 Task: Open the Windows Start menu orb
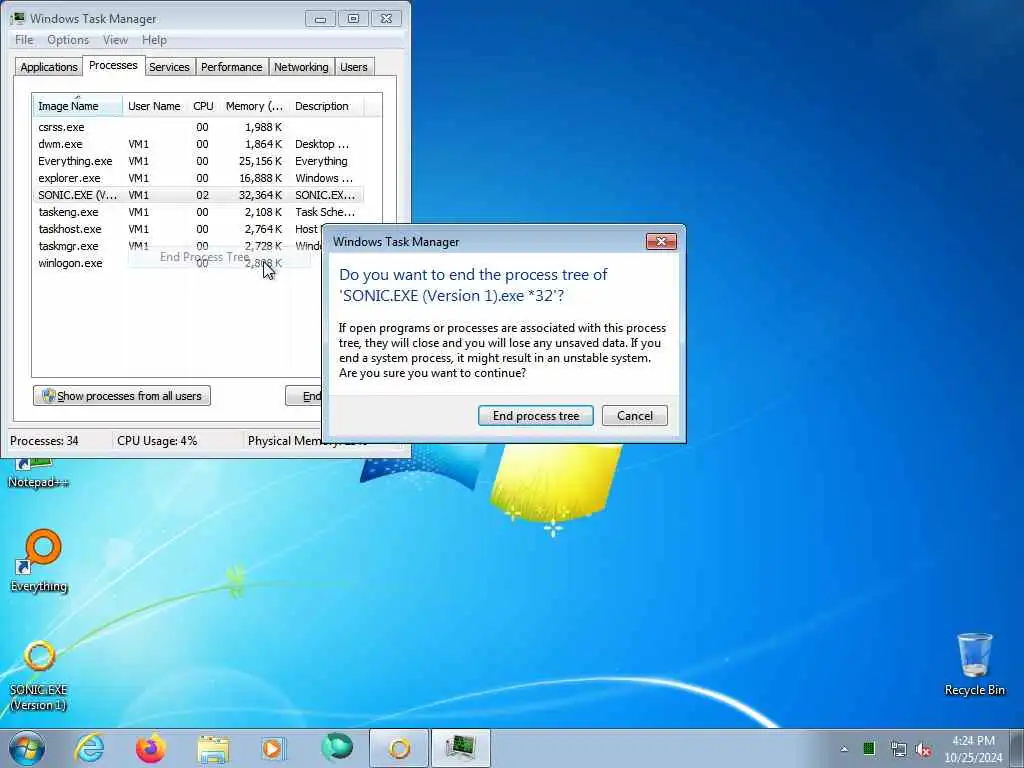tap(27, 748)
